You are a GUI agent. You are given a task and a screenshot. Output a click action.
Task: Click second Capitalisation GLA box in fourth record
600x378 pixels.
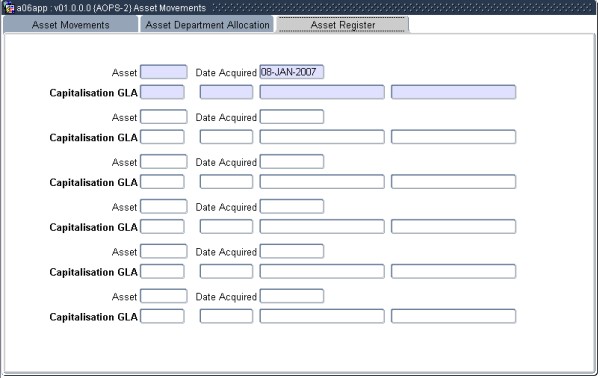point(226,226)
